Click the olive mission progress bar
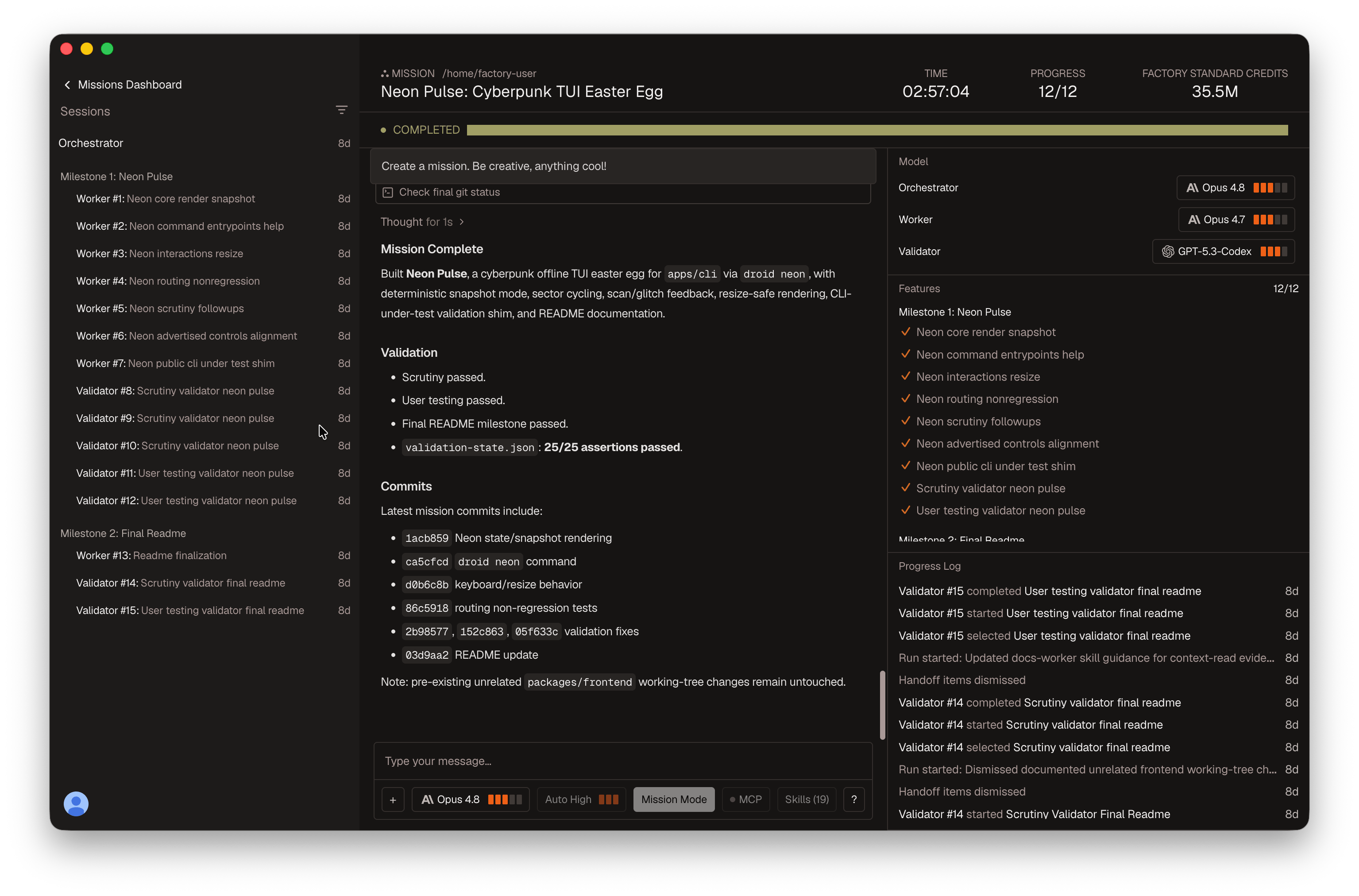 (877, 130)
